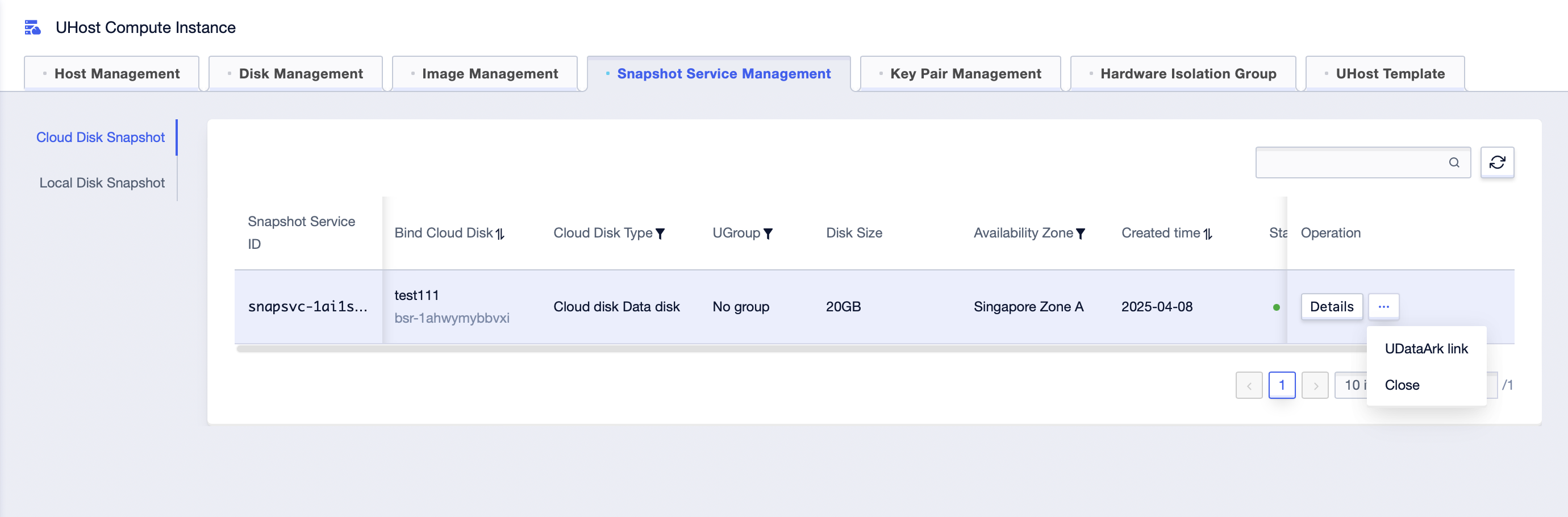Select Snapshot Service Management tab

(x=718, y=74)
